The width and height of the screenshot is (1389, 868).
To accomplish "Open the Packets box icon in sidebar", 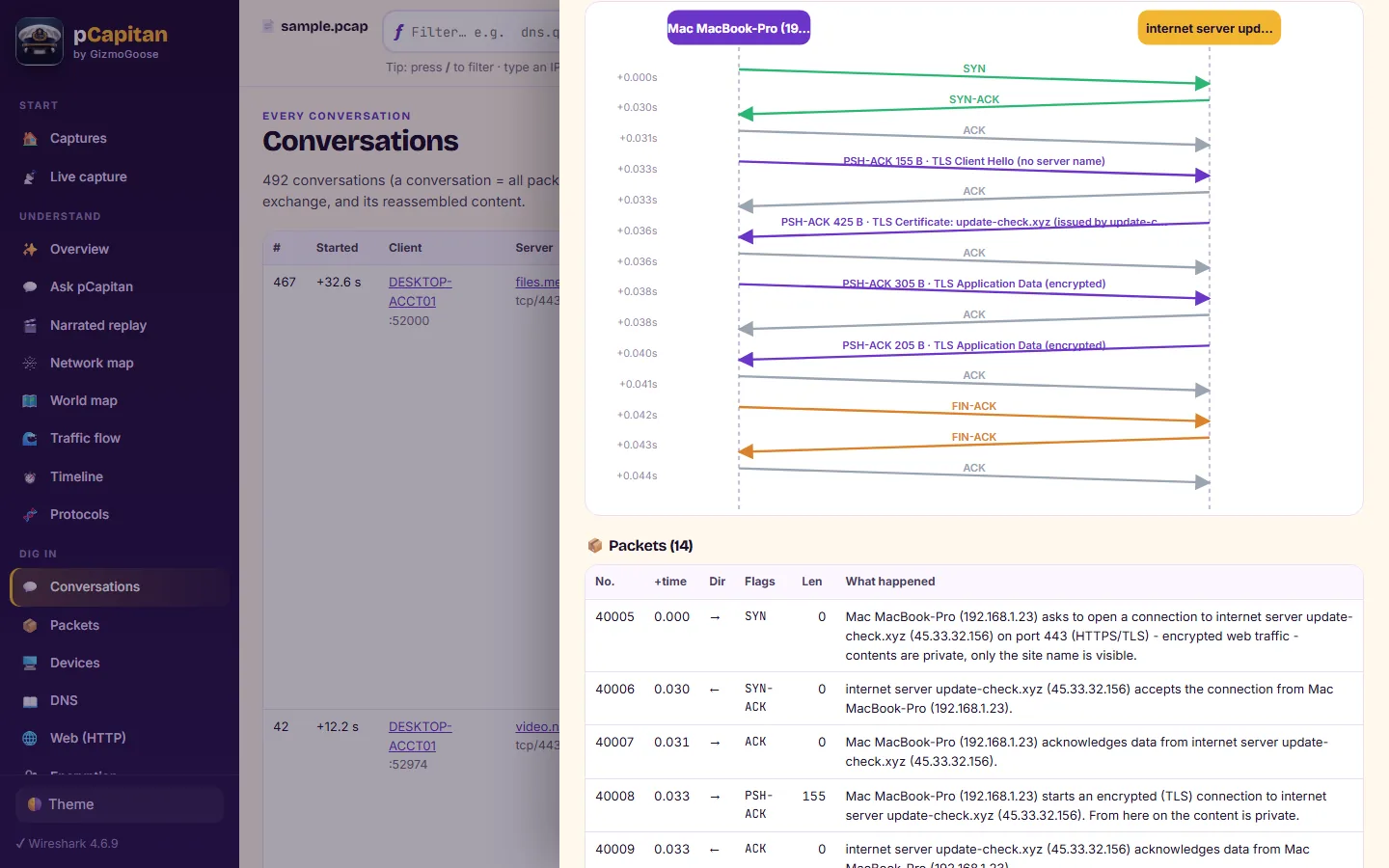I will click(30, 626).
